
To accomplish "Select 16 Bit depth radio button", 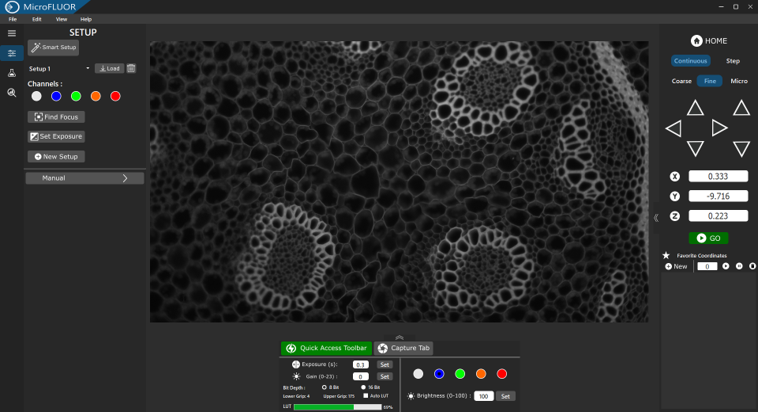I will click(363, 387).
